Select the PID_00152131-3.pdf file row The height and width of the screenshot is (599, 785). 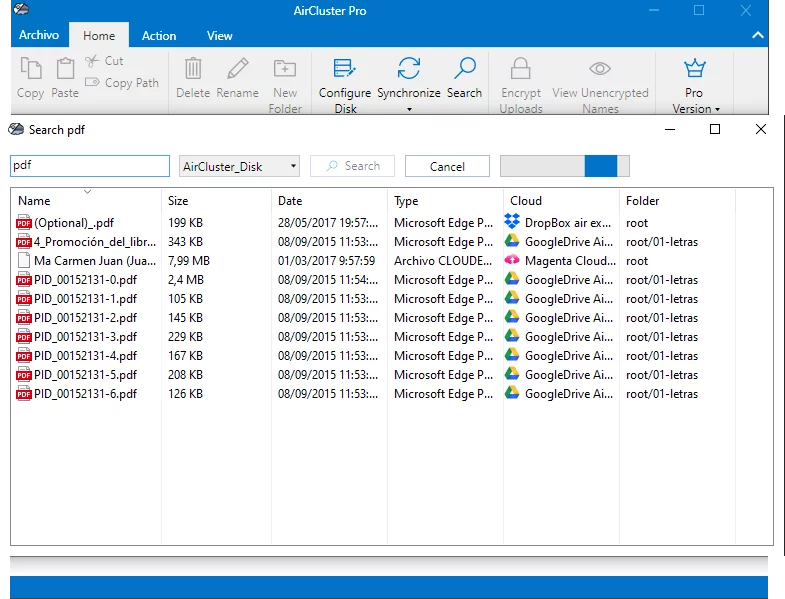click(x=85, y=337)
